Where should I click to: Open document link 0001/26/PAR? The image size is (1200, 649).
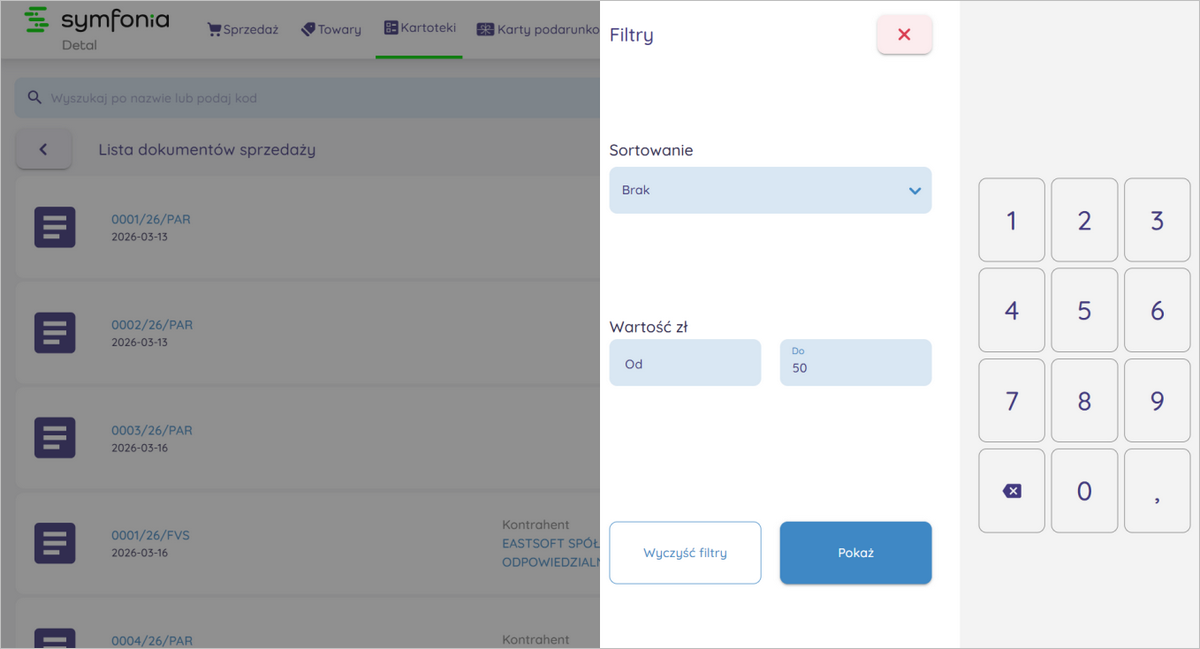[151, 219]
